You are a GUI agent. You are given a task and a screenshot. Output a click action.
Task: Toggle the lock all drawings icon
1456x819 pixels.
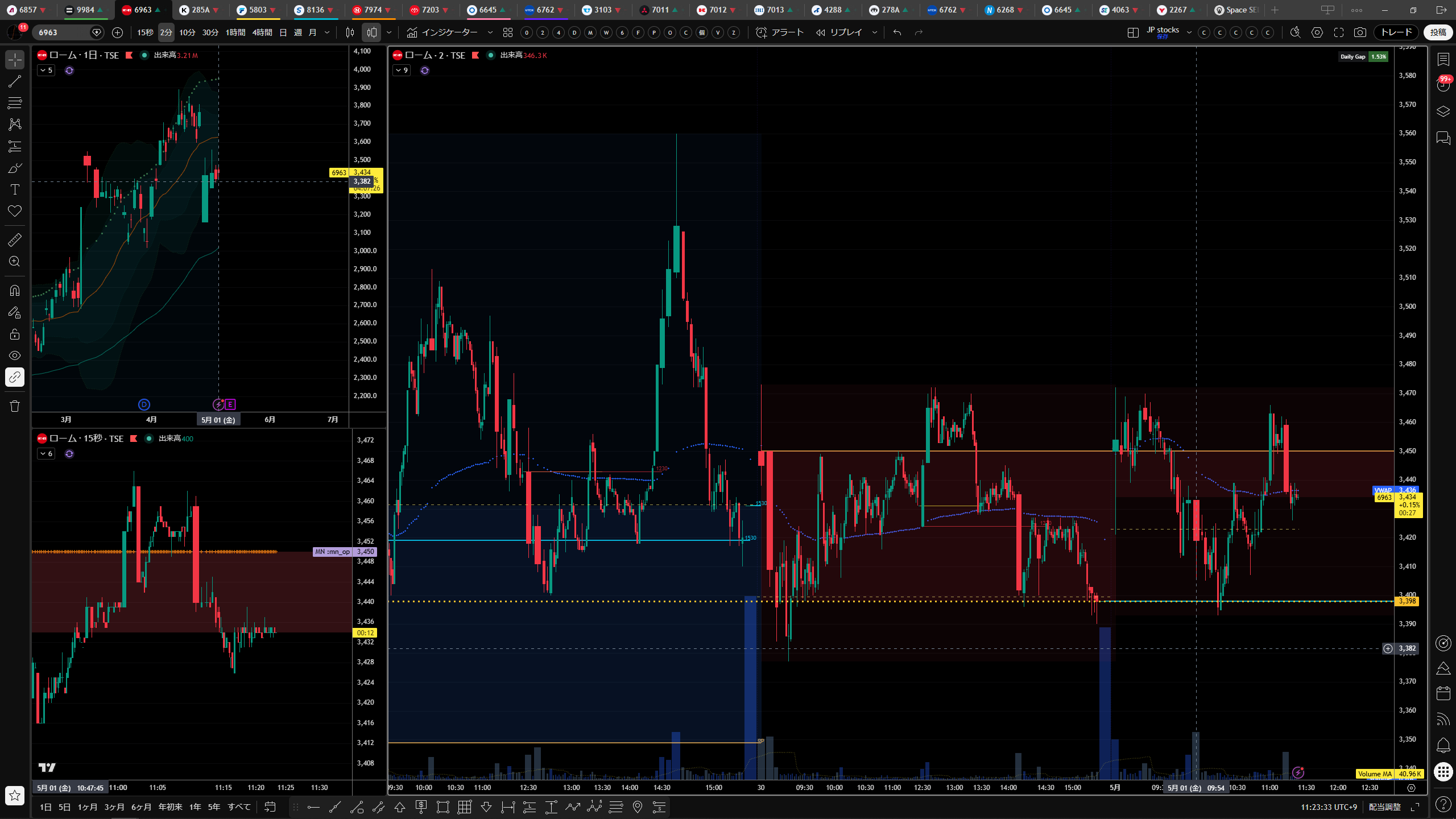tap(15, 334)
